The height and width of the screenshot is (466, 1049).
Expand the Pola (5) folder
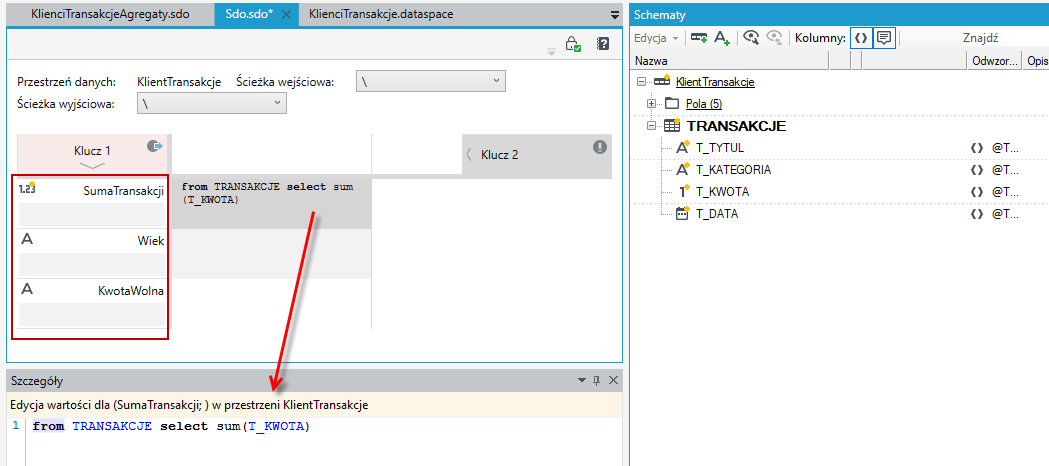(x=652, y=104)
